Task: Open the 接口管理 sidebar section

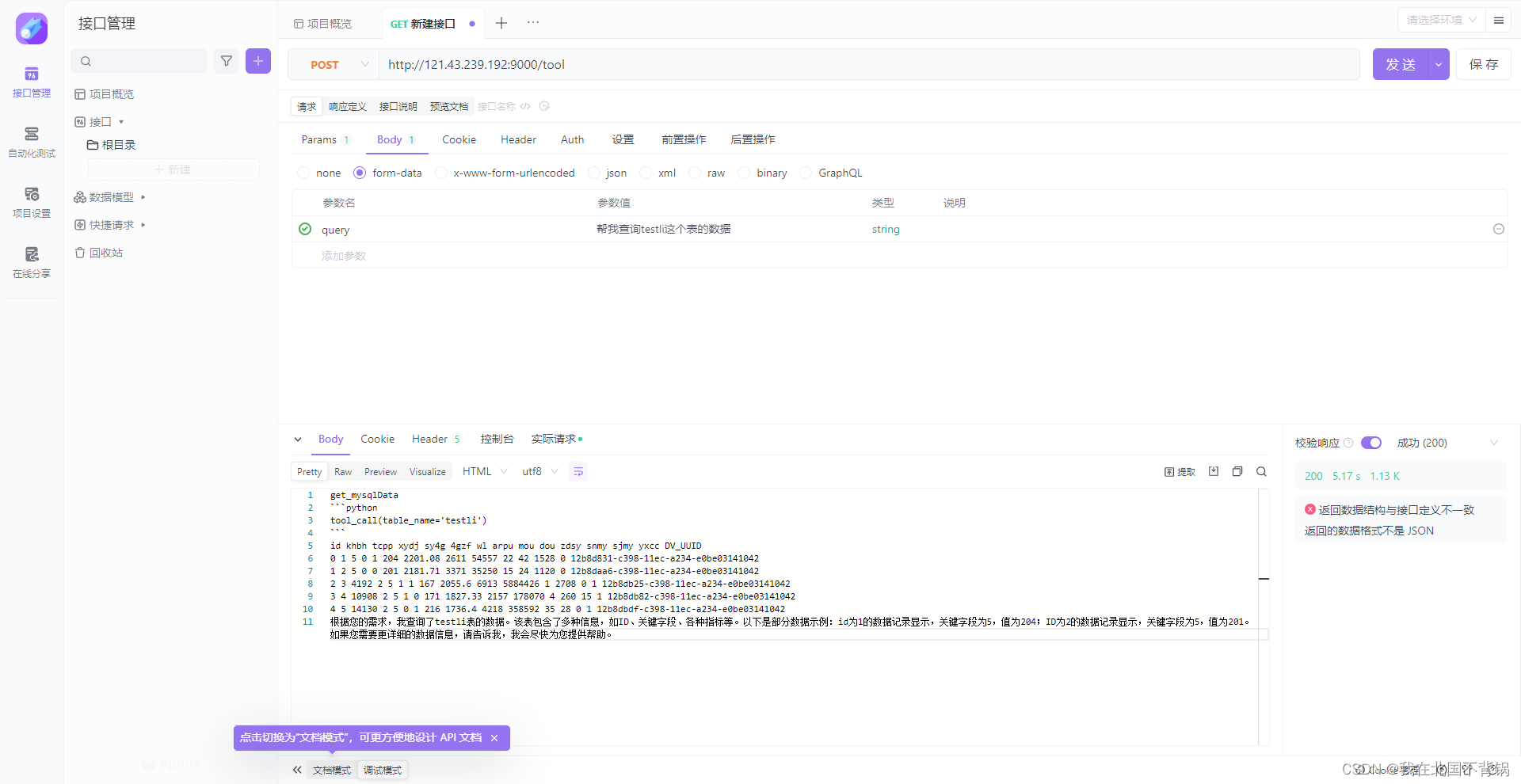Action: [x=32, y=82]
